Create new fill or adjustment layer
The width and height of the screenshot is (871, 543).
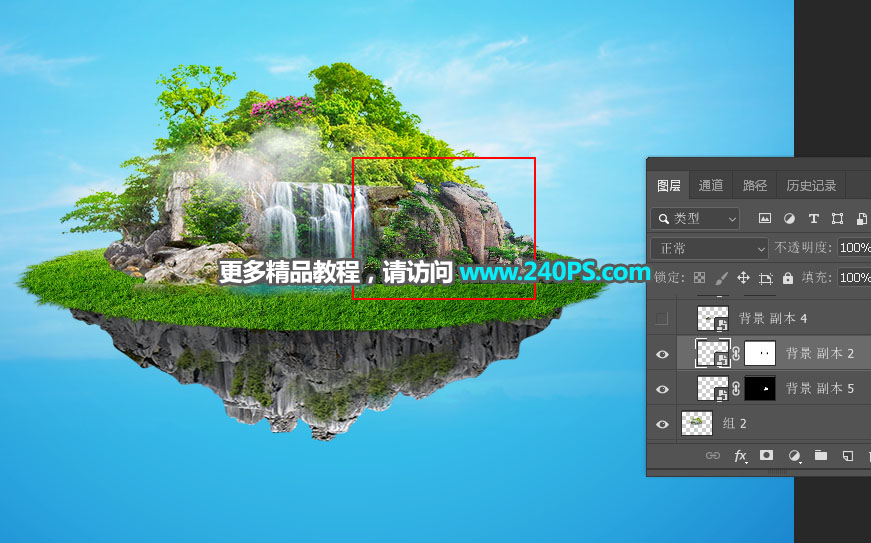tap(795, 456)
